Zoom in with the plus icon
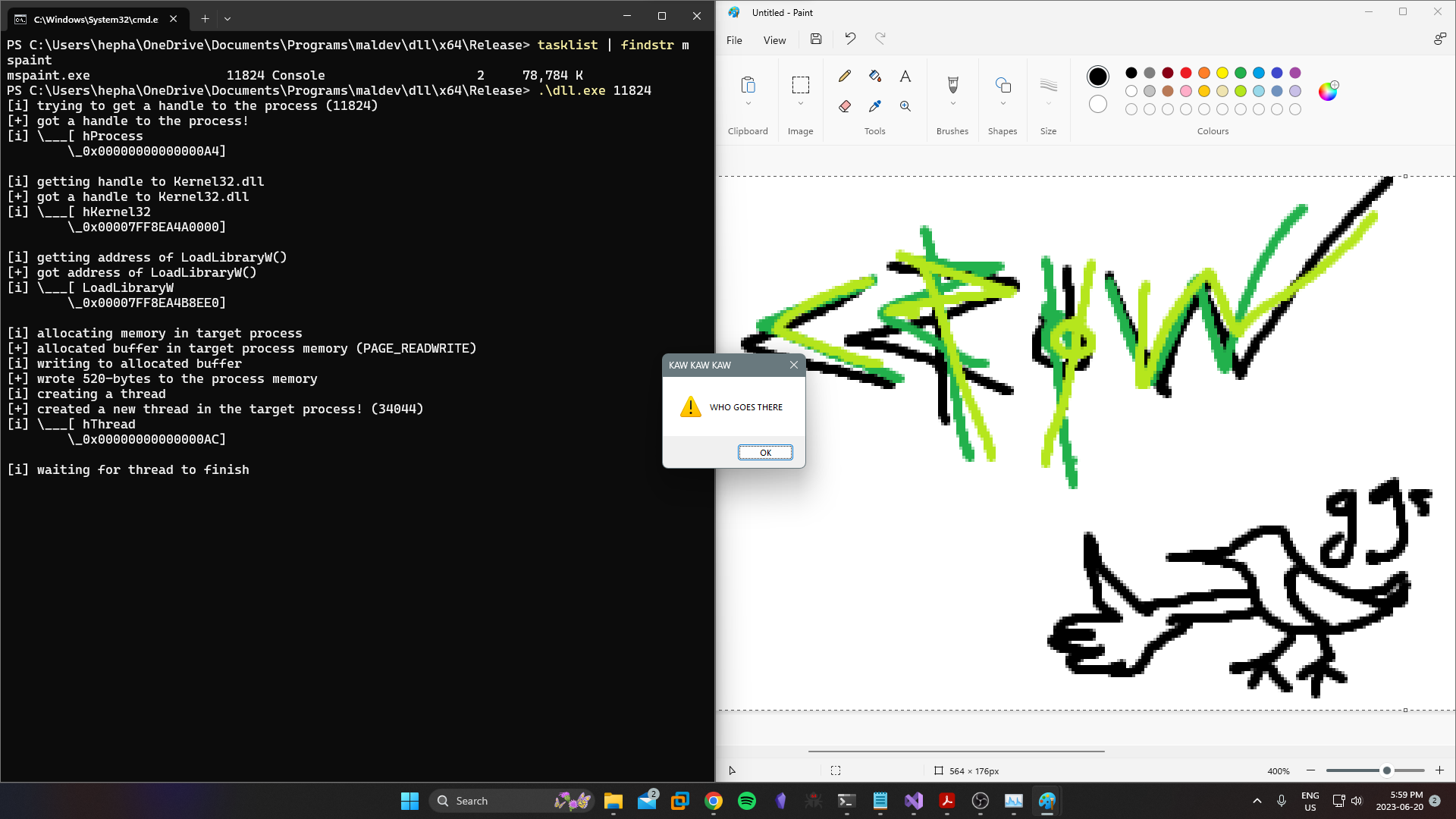Screen dimensions: 1456x819 1439,770
